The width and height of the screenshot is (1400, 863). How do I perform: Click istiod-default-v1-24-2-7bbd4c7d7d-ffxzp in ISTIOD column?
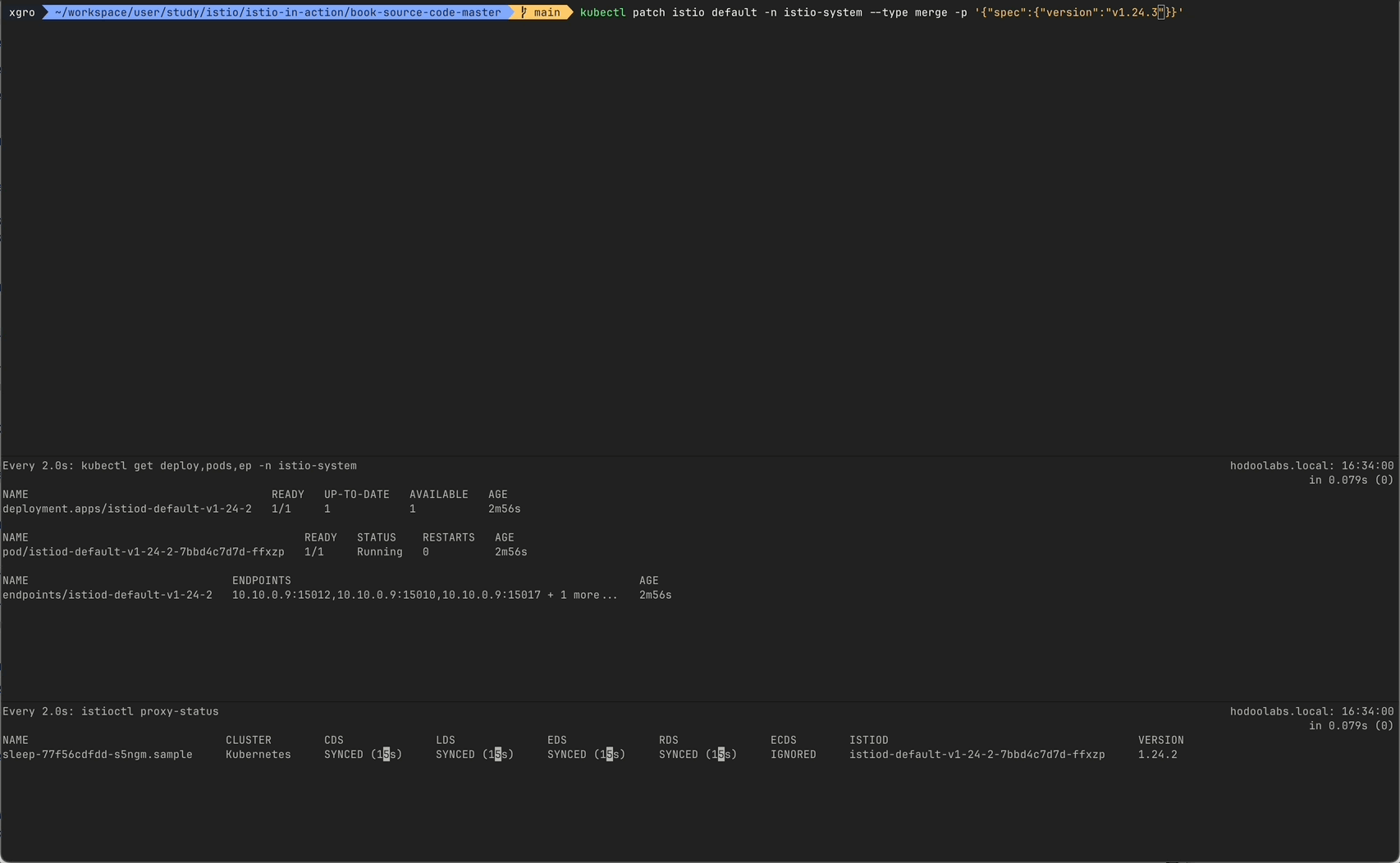coord(977,755)
